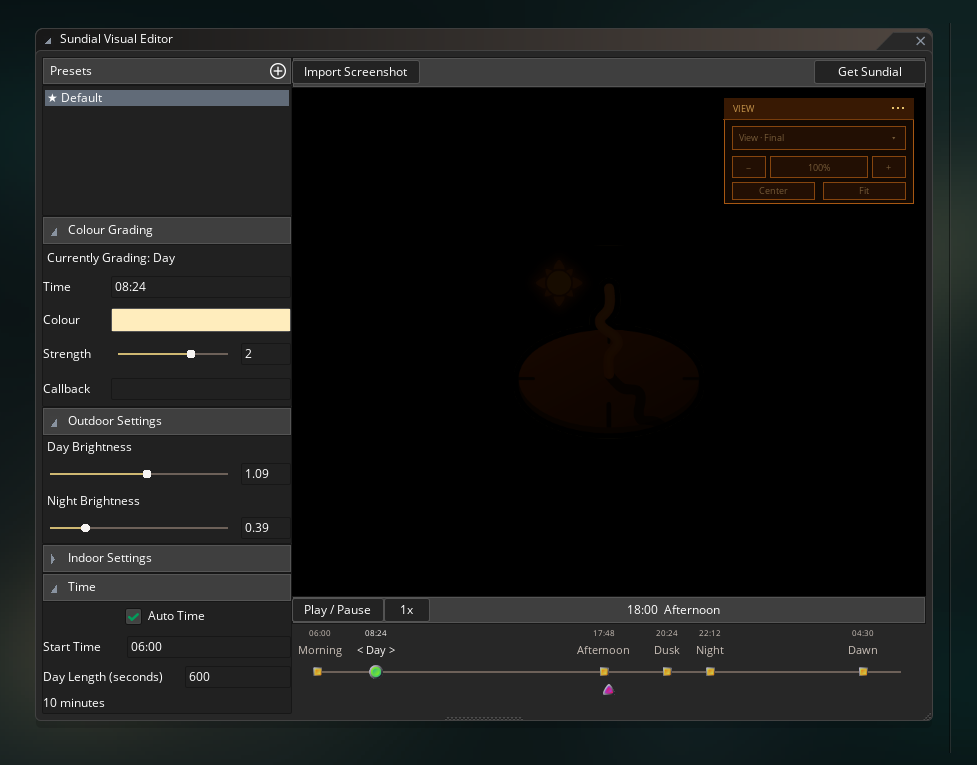Click the Day Brightness value 1.09
Viewport: 977px width, 765px height.
click(x=265, y=474)
